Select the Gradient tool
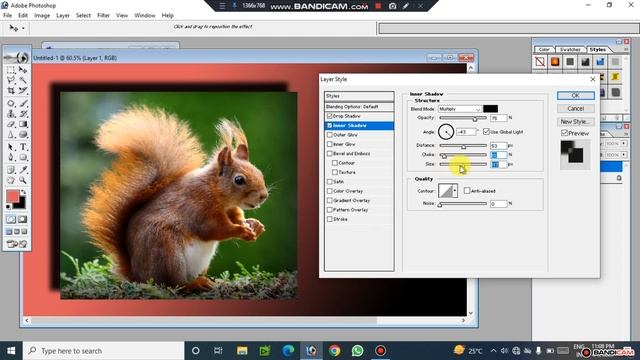Image resolution: width=640 pixels, height=360 pixels. coord(23,124)
